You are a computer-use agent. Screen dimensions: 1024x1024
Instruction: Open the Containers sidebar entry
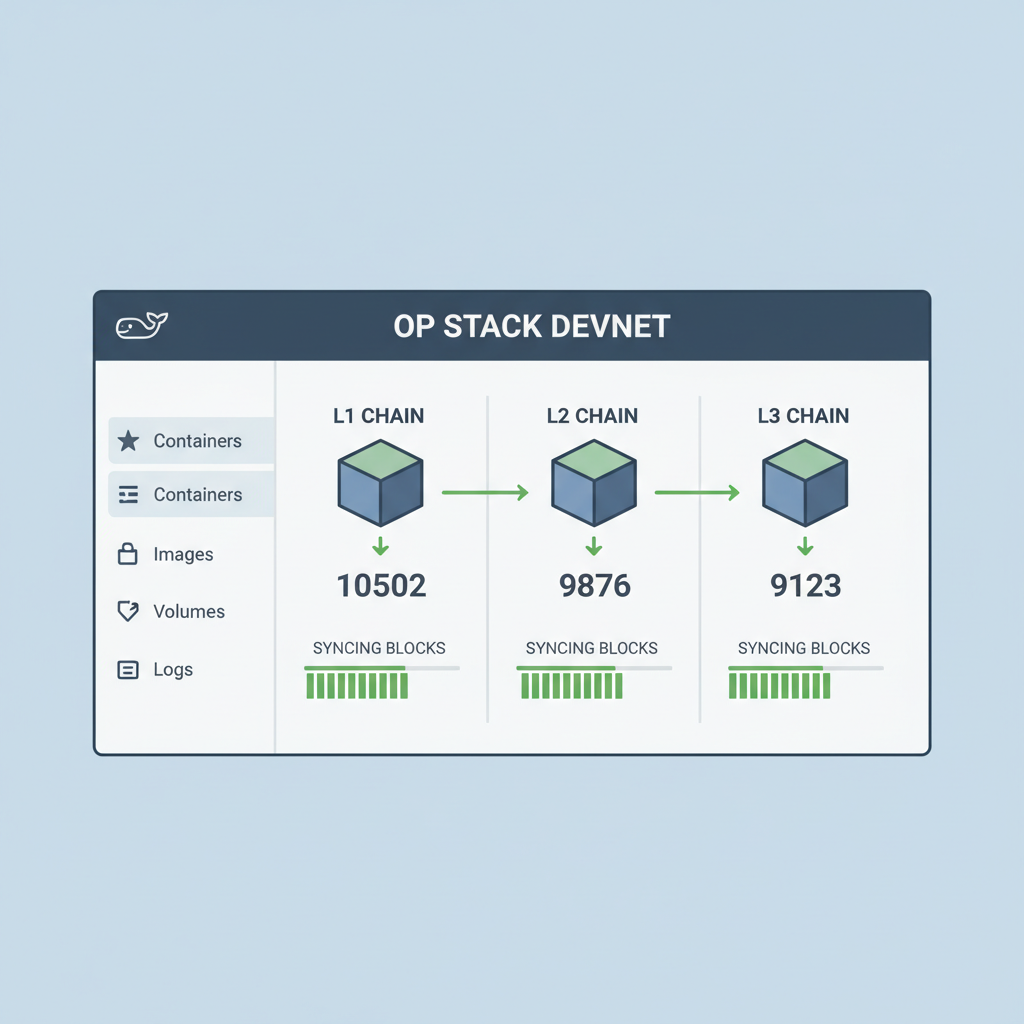click(x=197, y=440)
